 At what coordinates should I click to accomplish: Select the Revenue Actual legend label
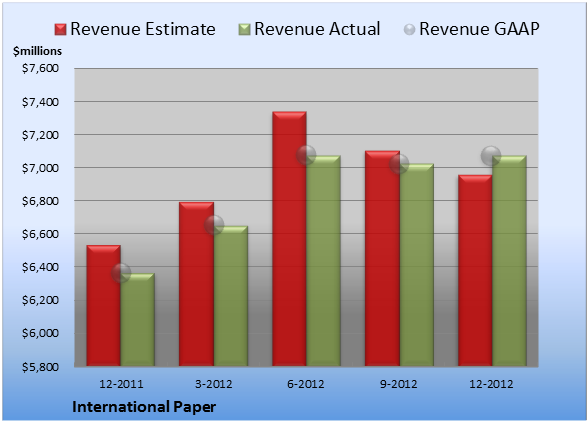[x=317, y=29]
